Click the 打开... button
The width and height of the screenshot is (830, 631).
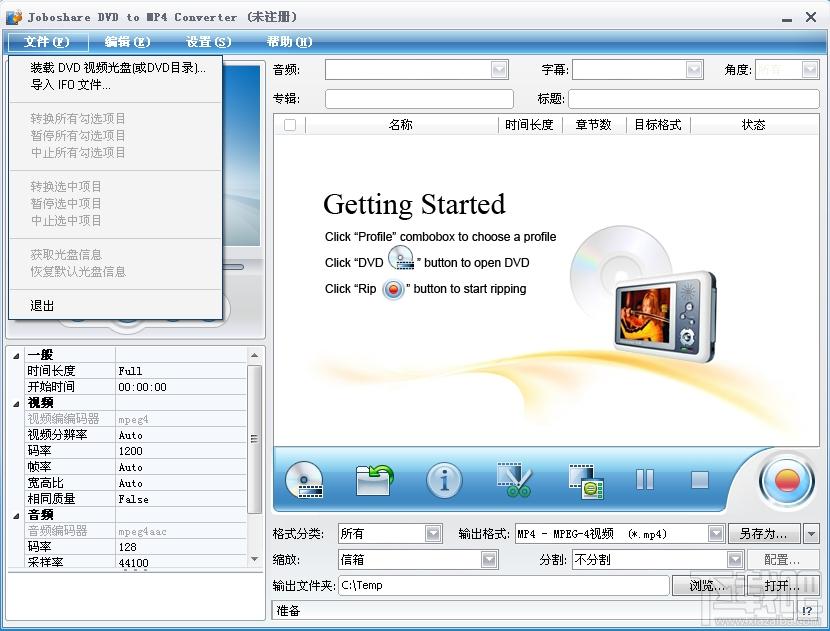coord(782,585)
